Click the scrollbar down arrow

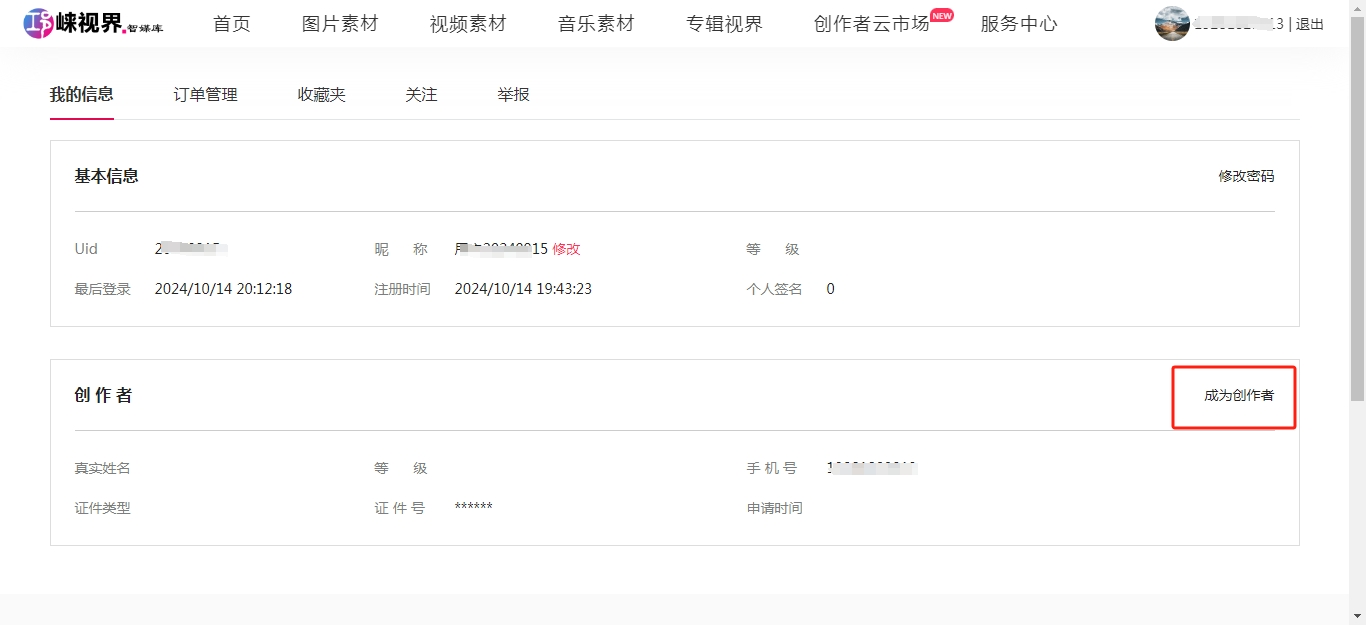(x=1357, y=616)
